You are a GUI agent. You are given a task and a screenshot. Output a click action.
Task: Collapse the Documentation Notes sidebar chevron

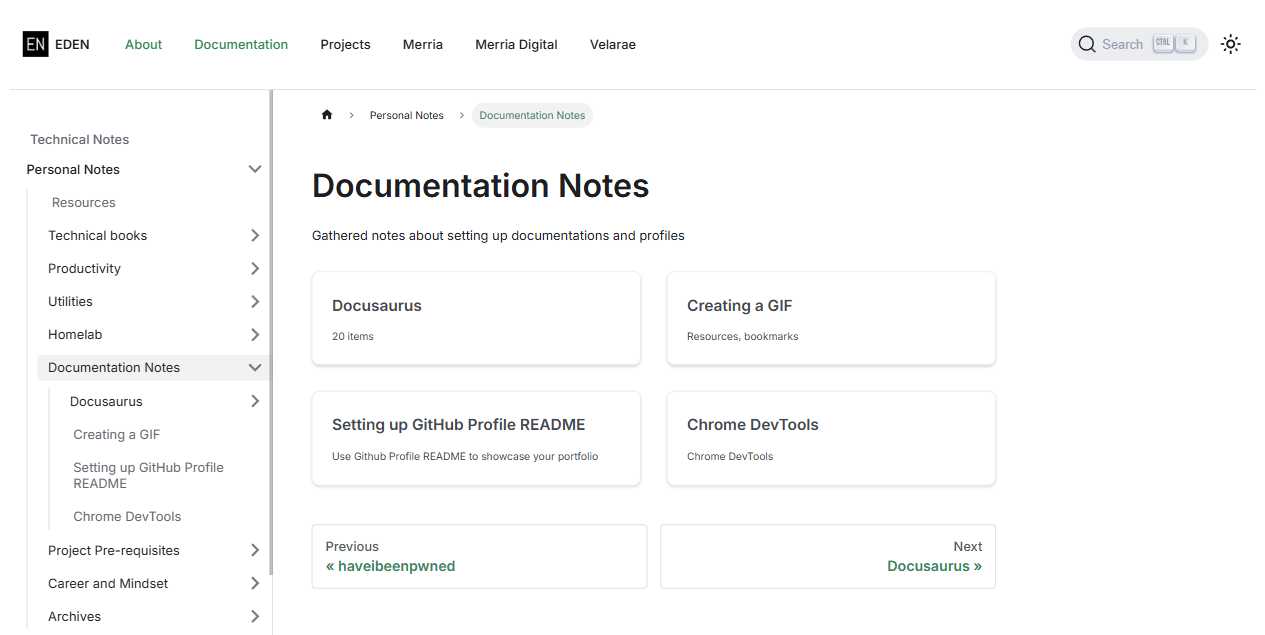pos(255,367)
